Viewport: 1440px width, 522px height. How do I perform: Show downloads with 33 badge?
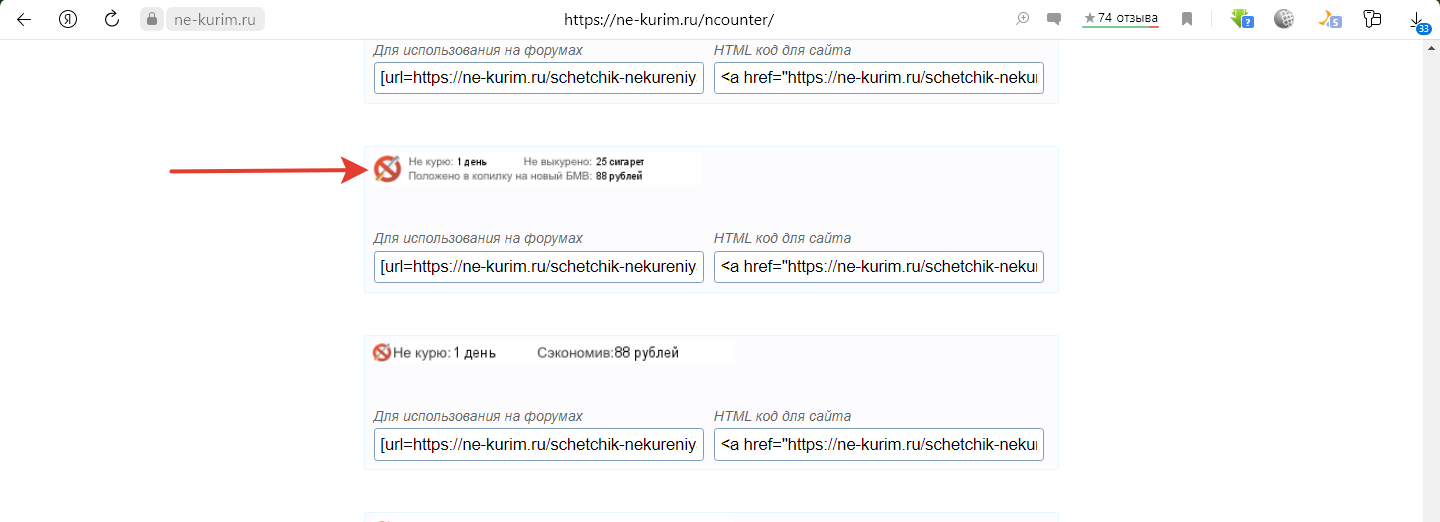tap(1417, 20)
